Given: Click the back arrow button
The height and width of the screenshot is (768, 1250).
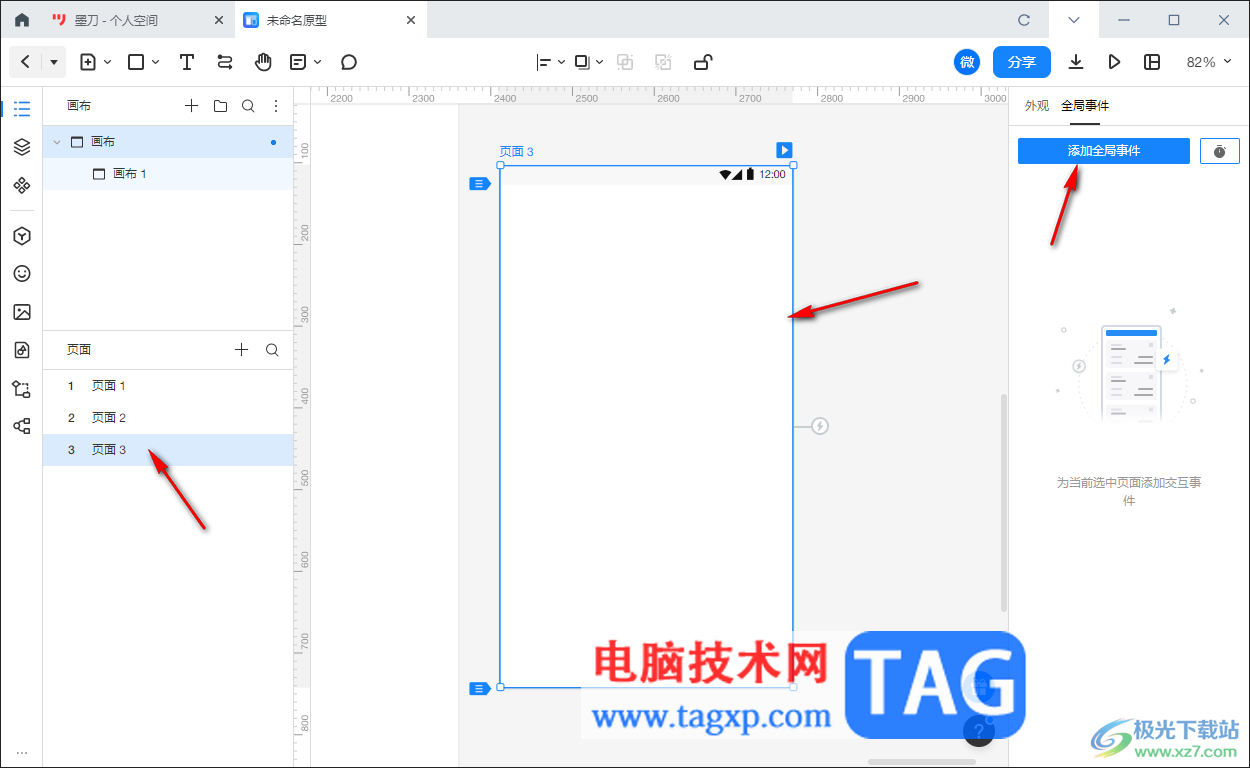Looking at the screenshot, I should (x=25, y=62).
